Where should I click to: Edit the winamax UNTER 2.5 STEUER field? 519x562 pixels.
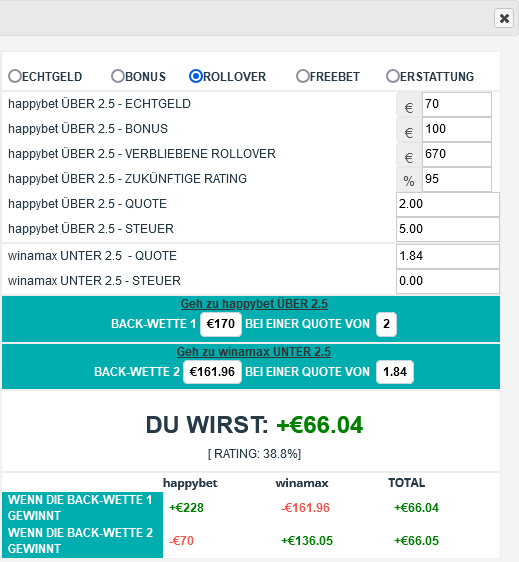coord(448,281)
